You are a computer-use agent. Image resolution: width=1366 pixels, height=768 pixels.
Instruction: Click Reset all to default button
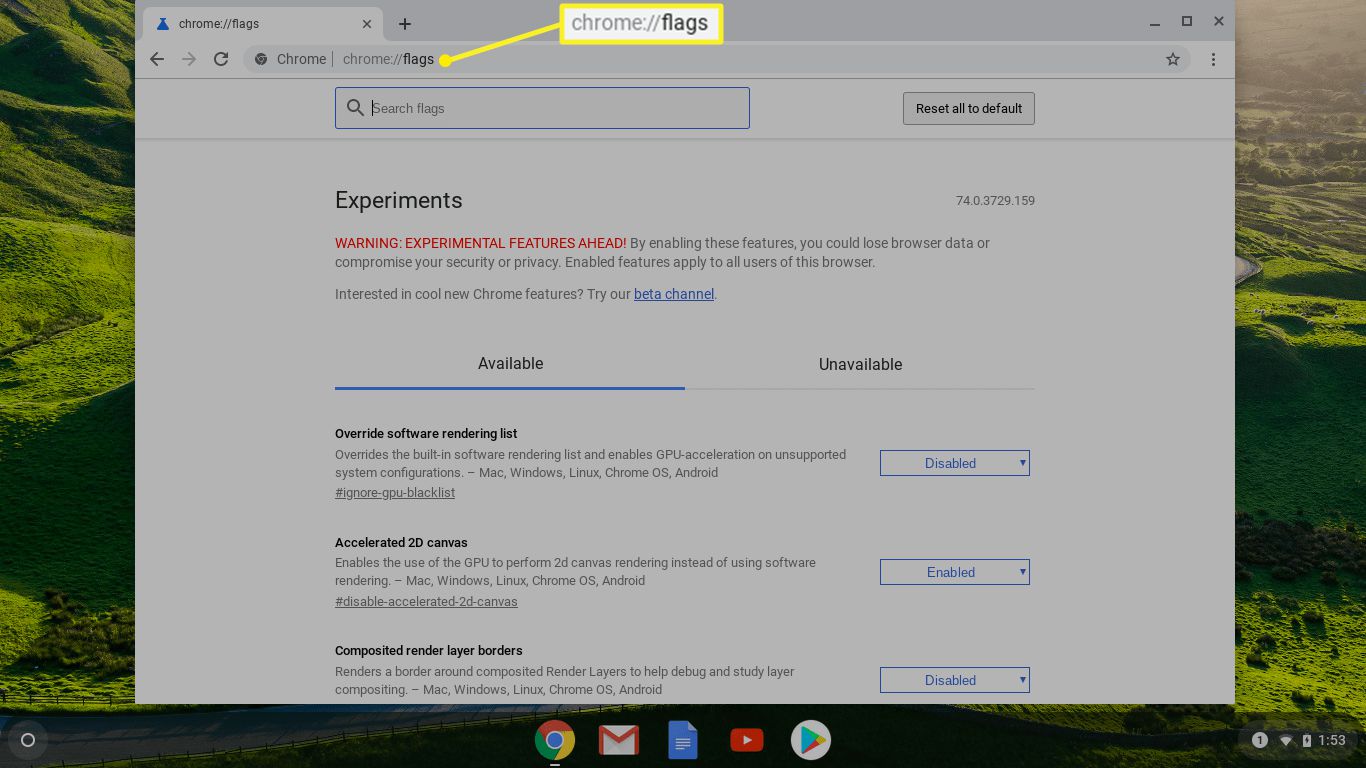coord(968,108)
